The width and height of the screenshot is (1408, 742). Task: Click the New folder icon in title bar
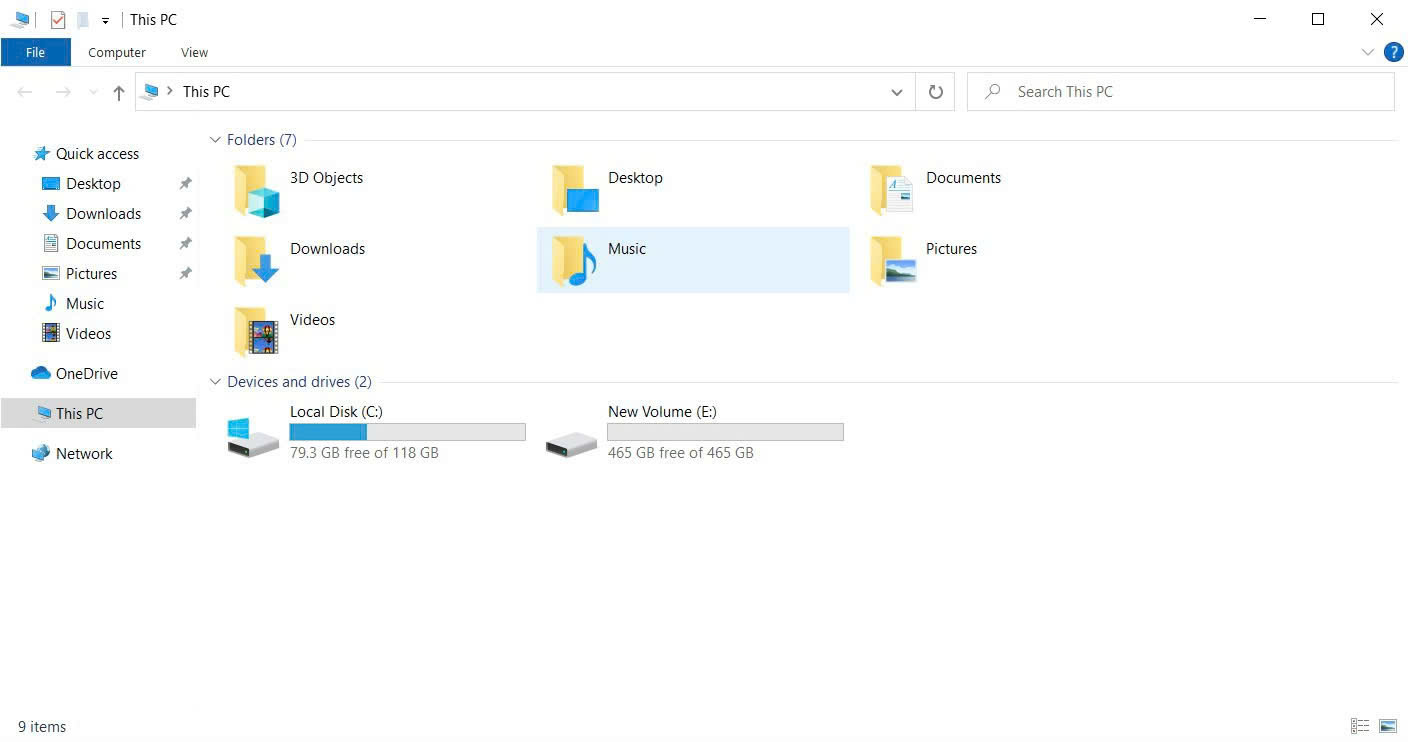pos(83,20)
